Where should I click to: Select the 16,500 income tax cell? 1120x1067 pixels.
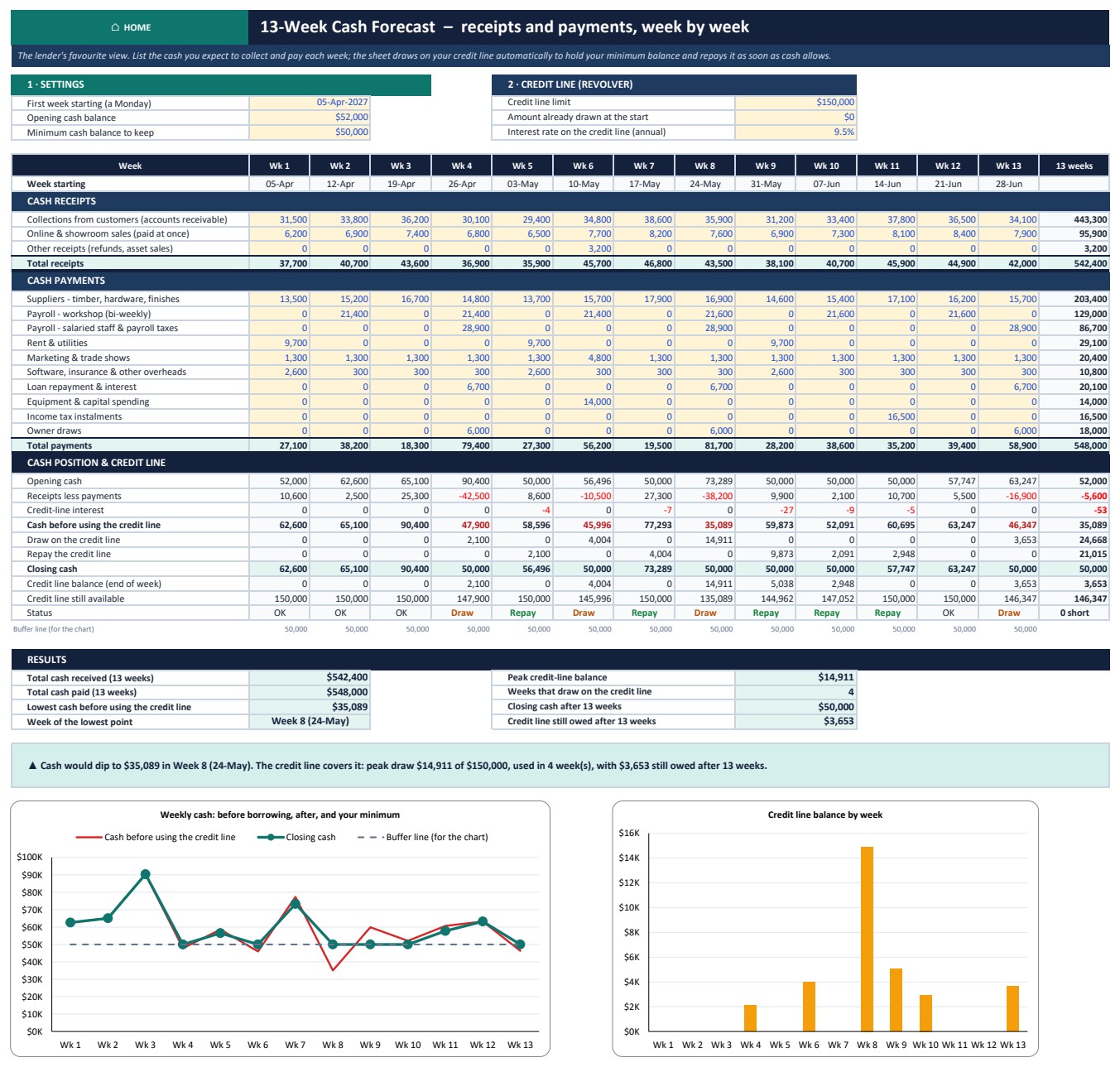887,417
